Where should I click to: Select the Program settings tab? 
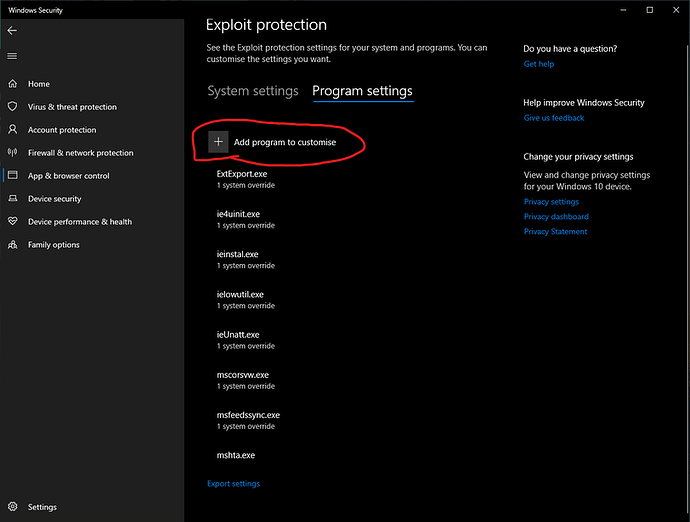coord(362,91)
